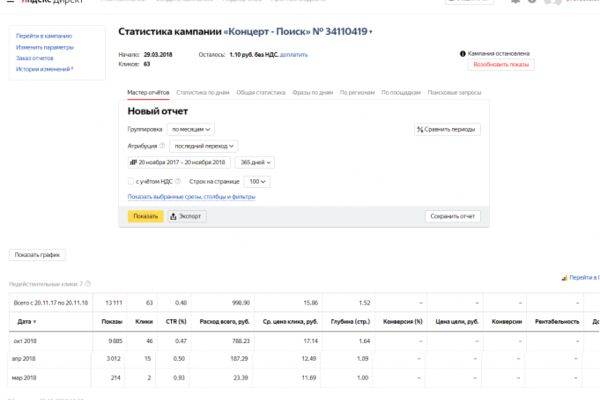Switch to 'Статистика по дням' tab
600x400 pixels.
pos(203,93)
